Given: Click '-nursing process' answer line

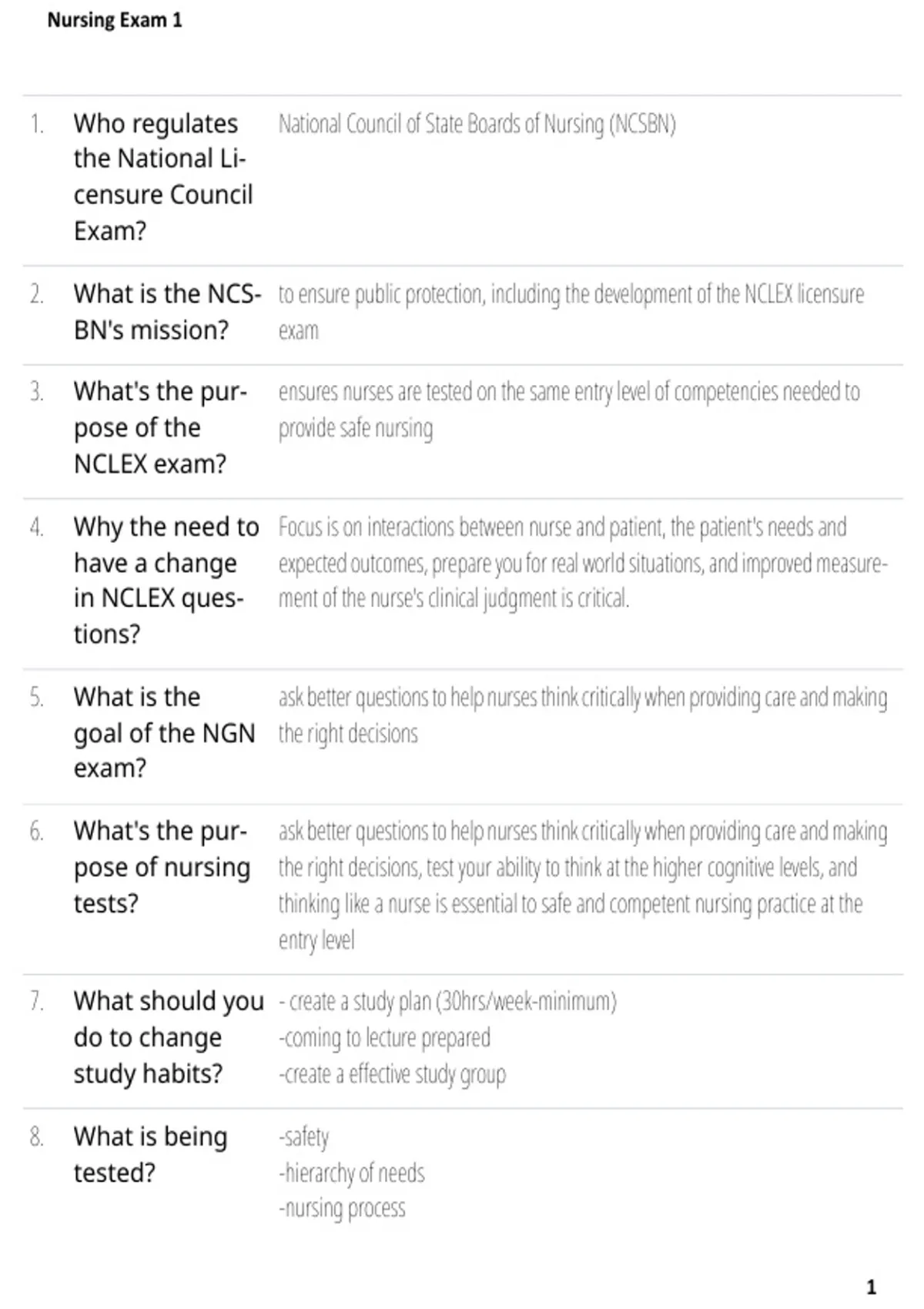Looking at the screenshot, I should coord(342,1209).
